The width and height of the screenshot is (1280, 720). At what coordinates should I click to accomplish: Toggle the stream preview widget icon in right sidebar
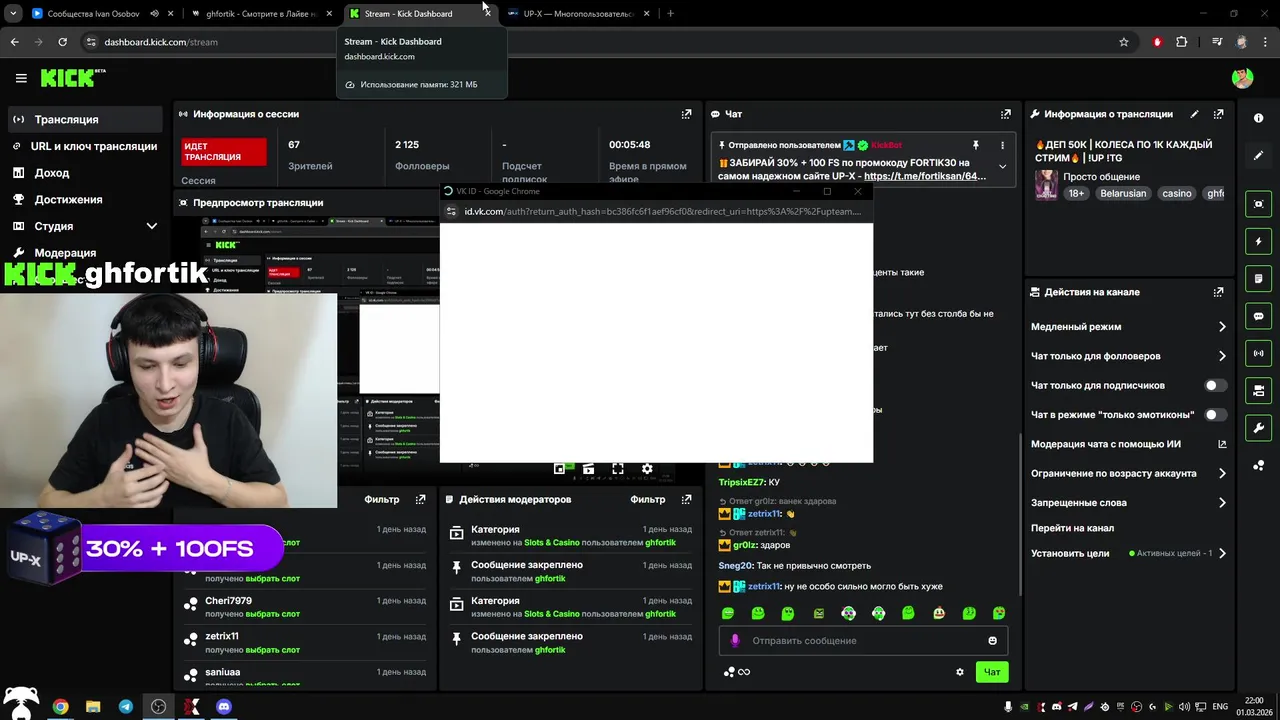click(1258, 204)
